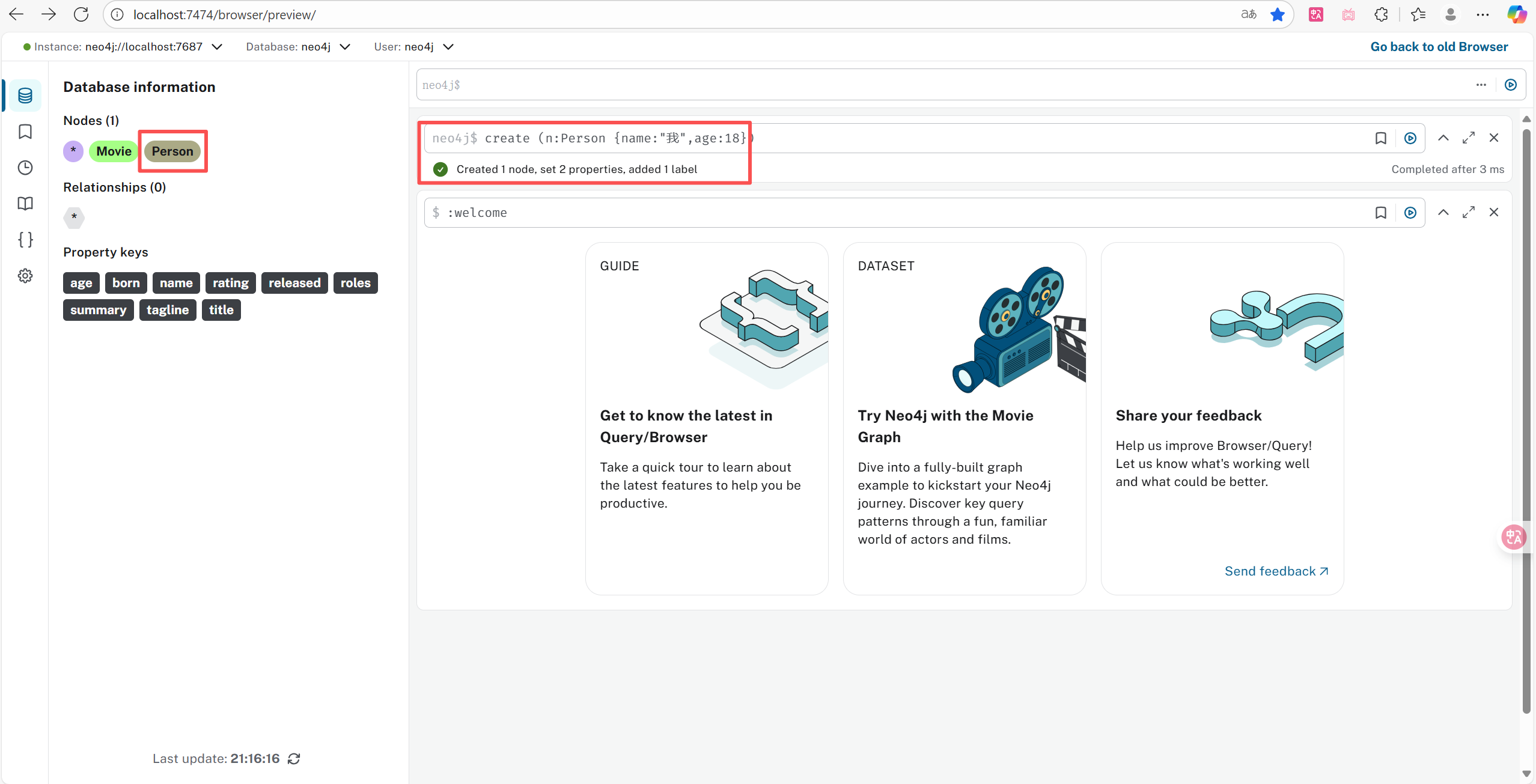Click Go back to old Browser link
1536x784 pixels.
(x=1439, y=47)
